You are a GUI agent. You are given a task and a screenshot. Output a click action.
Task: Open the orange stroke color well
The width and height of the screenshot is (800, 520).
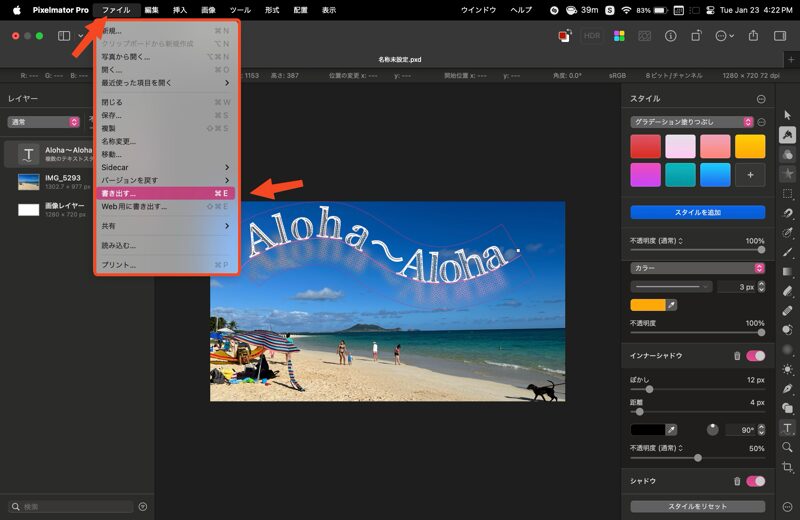tap(648, 305)
